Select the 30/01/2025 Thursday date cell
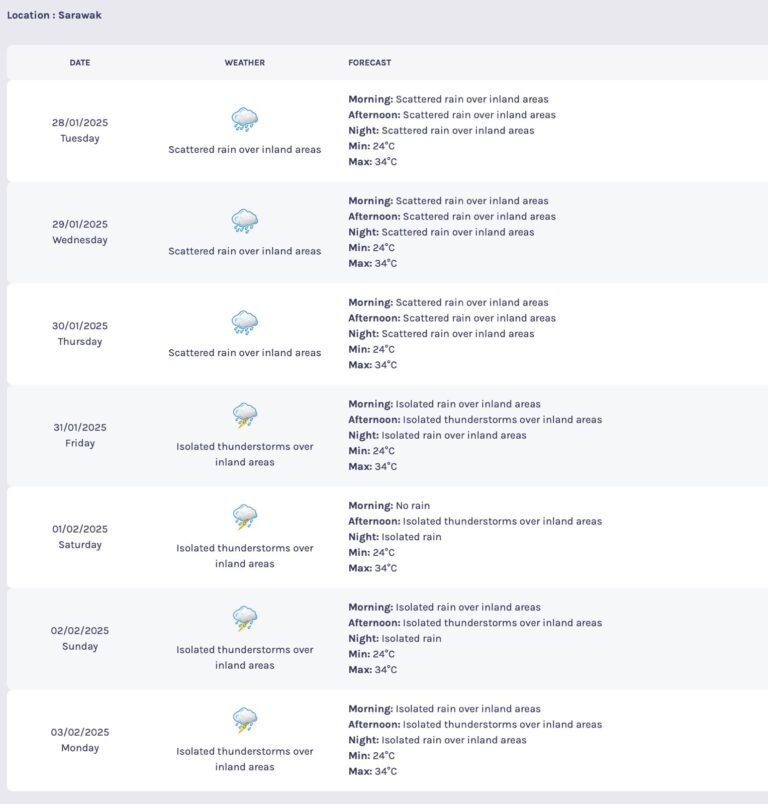This screenshot has width=768, height=804. tap(80, 334)
